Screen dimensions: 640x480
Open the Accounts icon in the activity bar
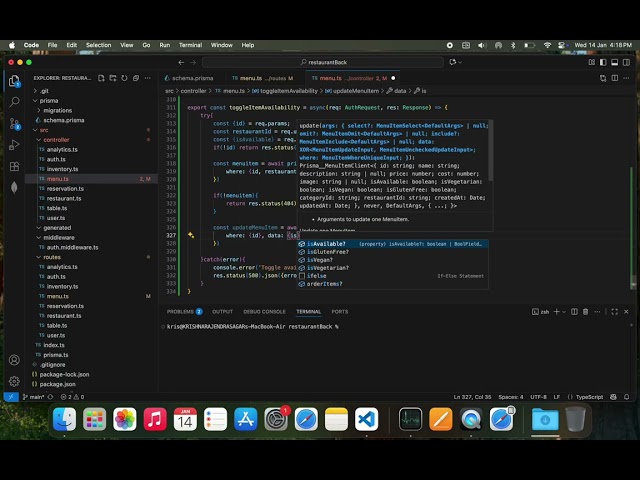coord(14,360)
